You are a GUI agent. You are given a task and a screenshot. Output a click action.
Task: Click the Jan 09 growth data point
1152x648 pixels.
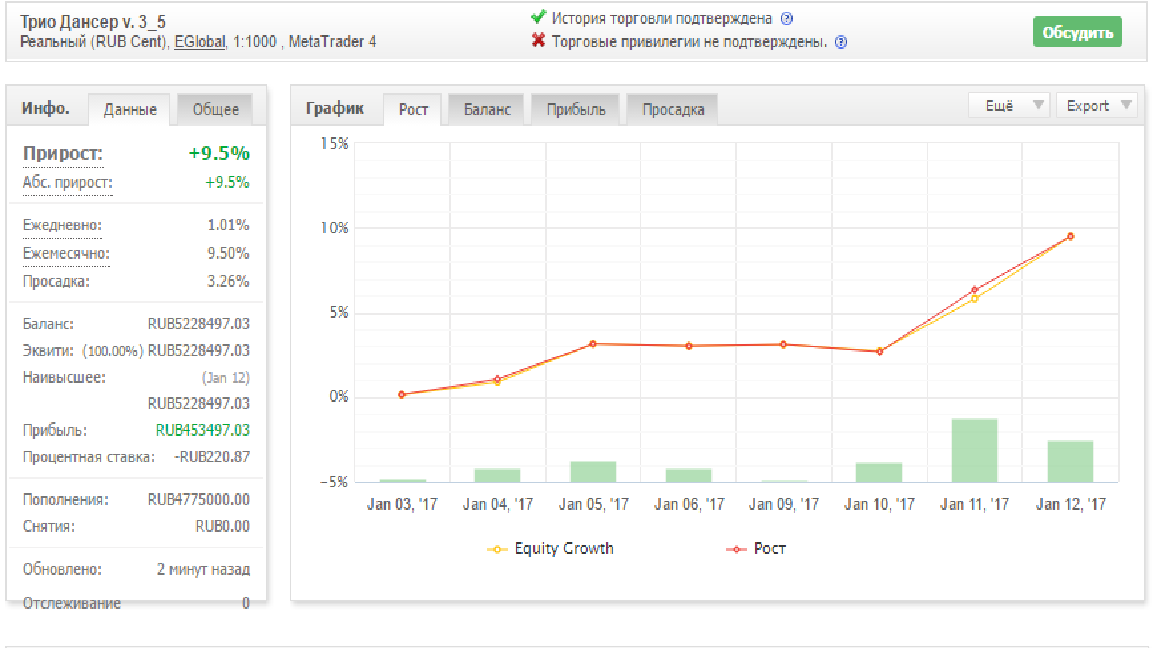[783, 344]
